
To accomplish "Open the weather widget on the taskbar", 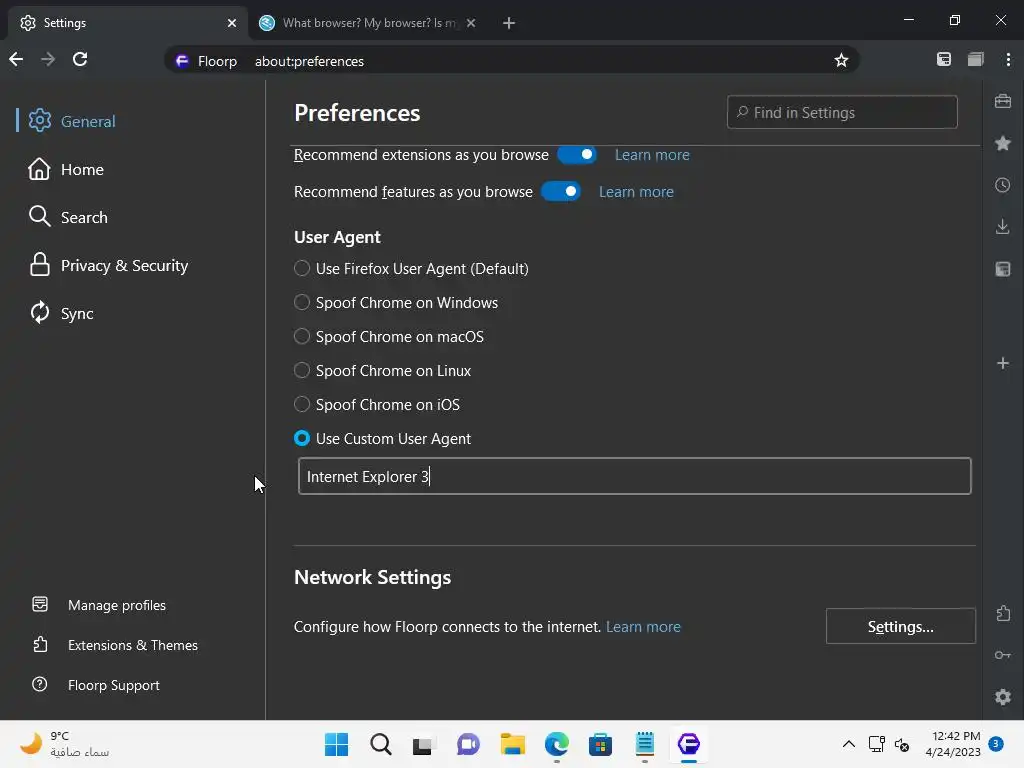I will point(64,744).
